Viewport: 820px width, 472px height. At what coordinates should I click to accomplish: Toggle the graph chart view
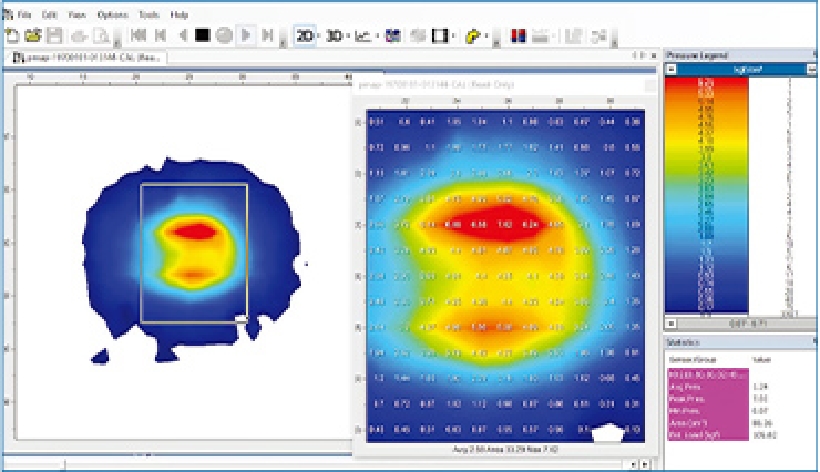point(364,36)
